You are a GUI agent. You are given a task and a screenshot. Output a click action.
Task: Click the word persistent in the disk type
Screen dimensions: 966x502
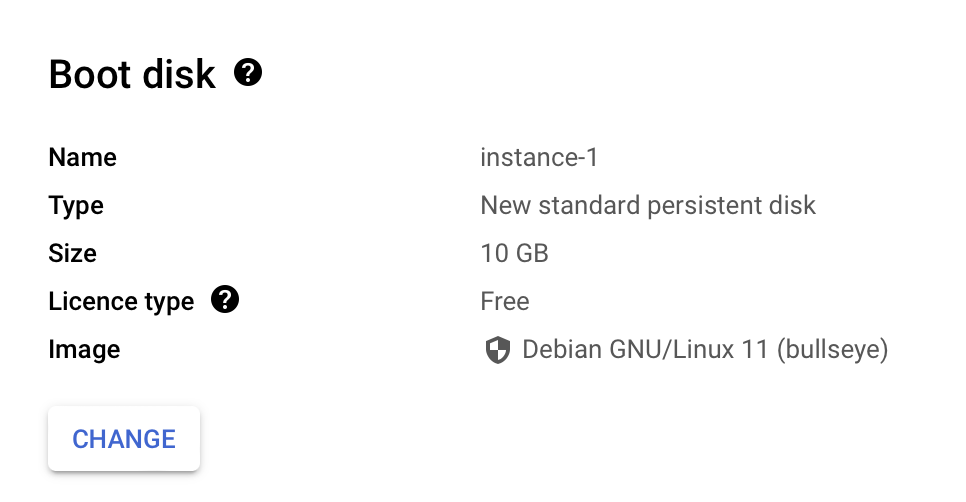coord(709,206)
